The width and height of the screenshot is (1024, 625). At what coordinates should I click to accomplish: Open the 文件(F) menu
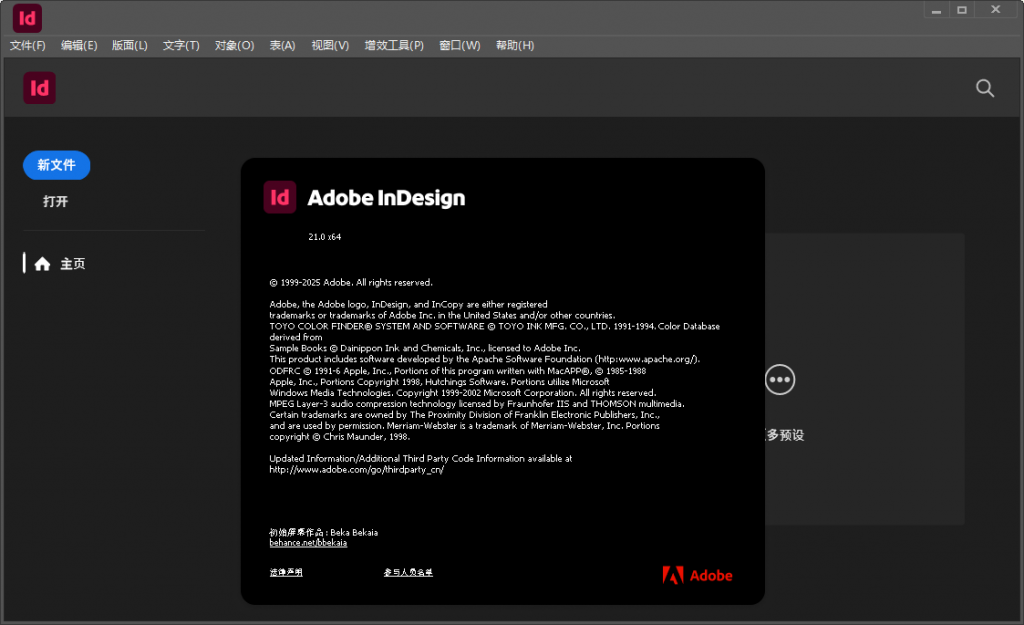28,45
